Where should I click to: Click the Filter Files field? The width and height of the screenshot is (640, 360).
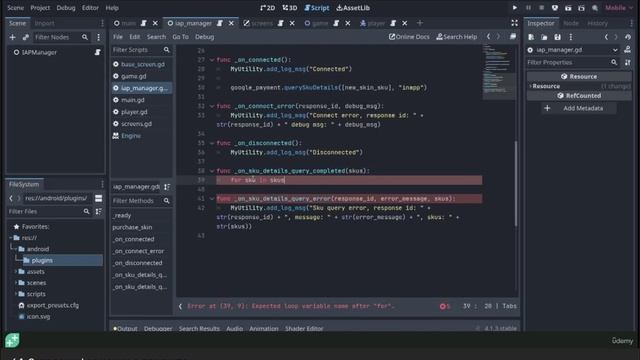(49, 211)
